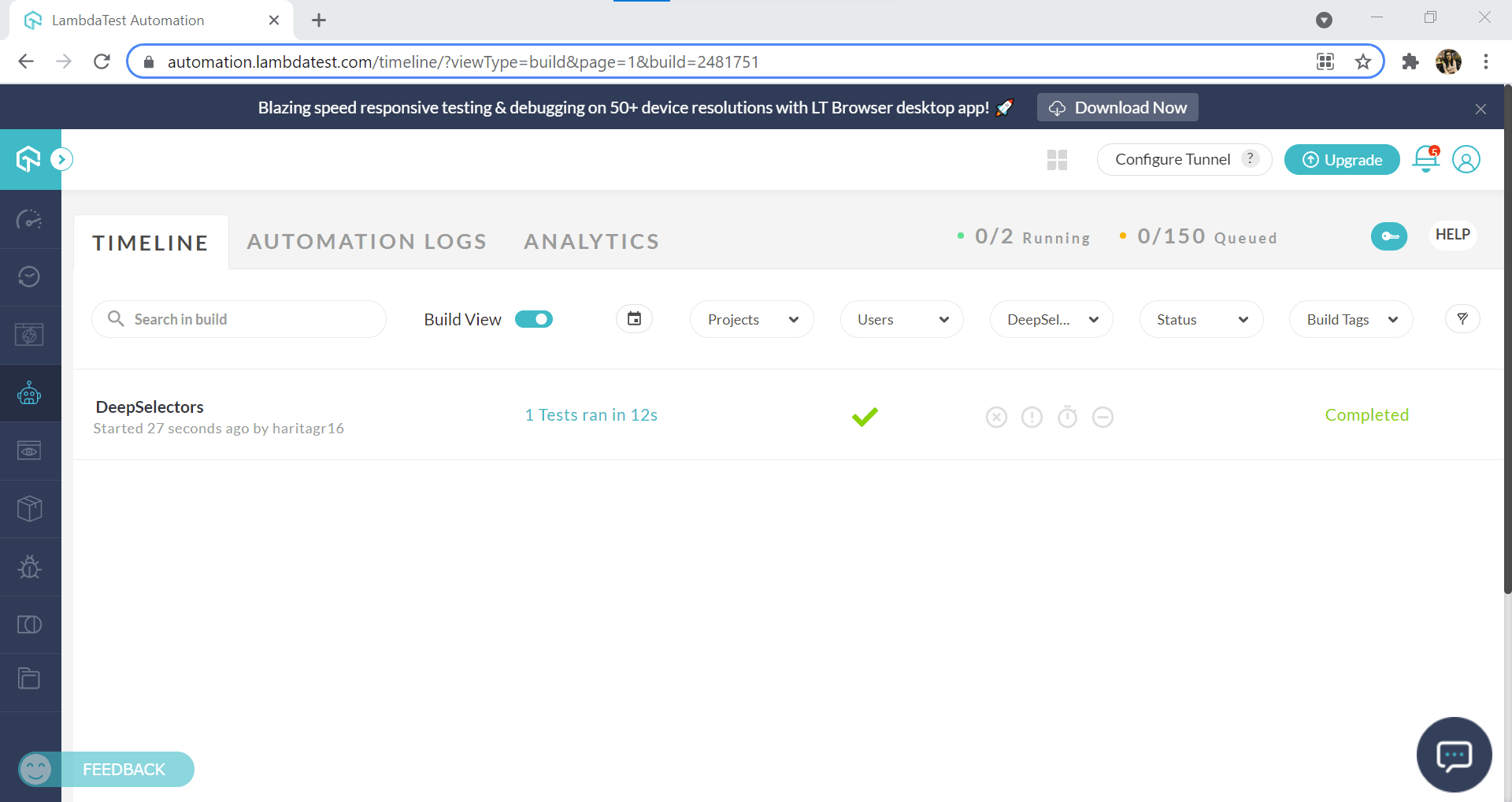The height and width of the screenshot is (802, 1512).
Task: Click the browser back arrow
Action: [x=26, y=61]
